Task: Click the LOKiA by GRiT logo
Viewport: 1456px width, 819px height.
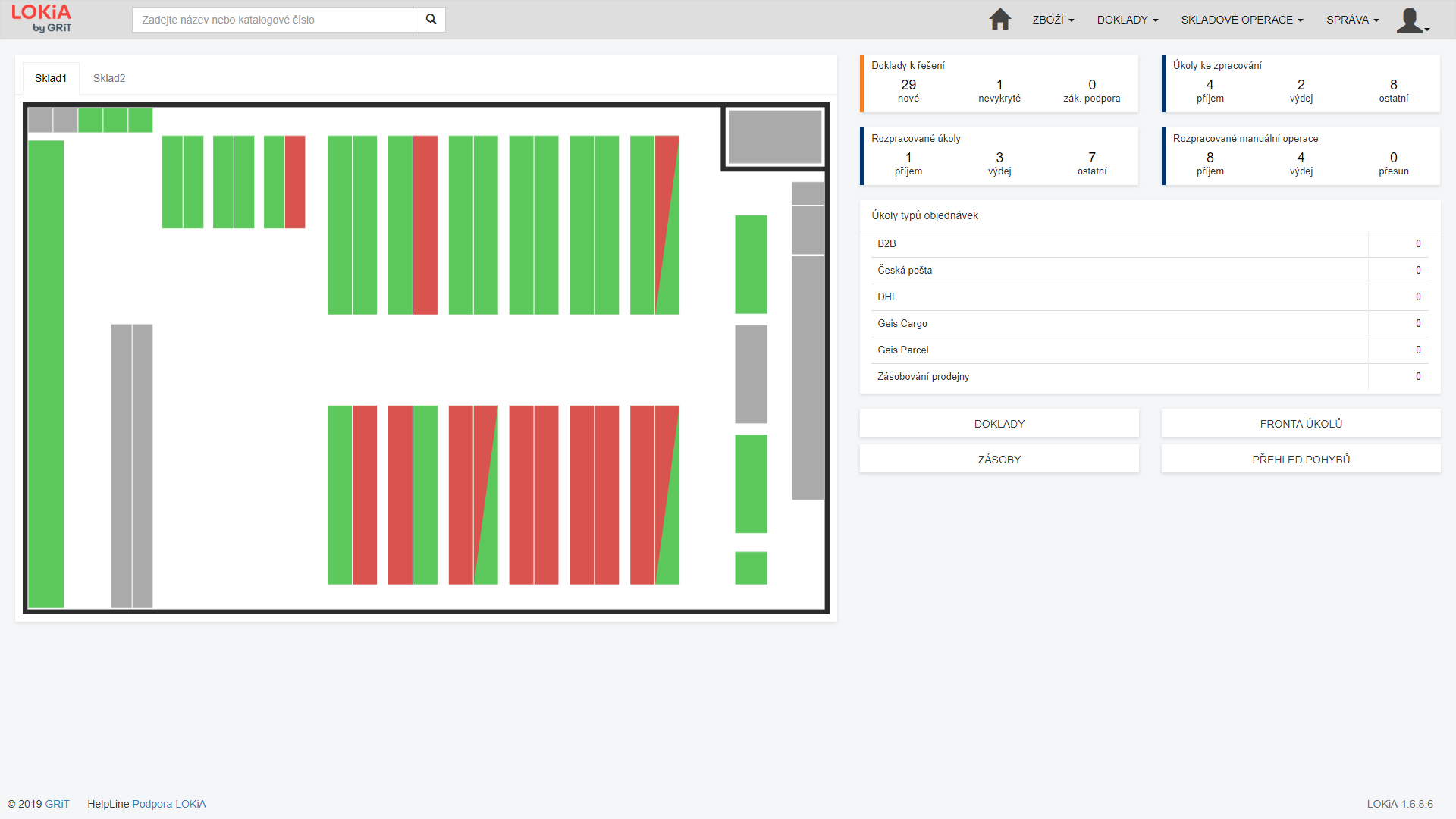Action: point(42,19)
